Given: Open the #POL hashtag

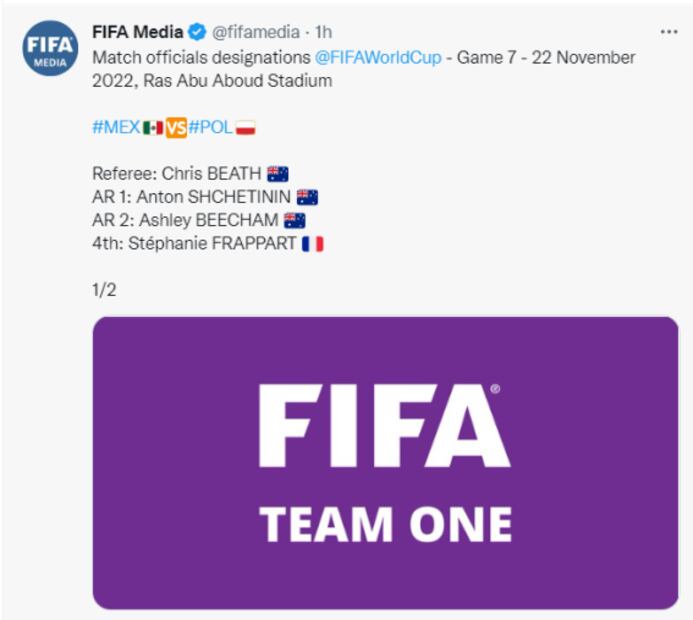Looking at the screenshot, I should tap(210, 127).
